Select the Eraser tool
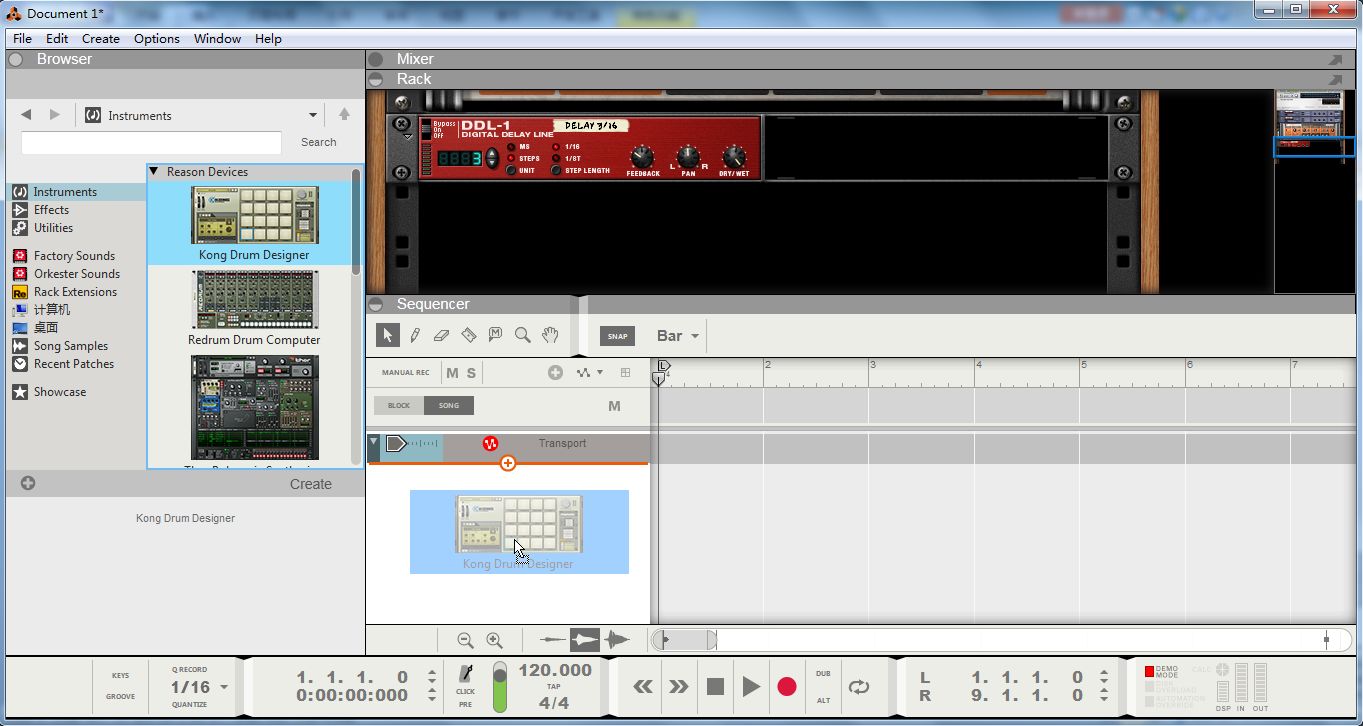 441,335
